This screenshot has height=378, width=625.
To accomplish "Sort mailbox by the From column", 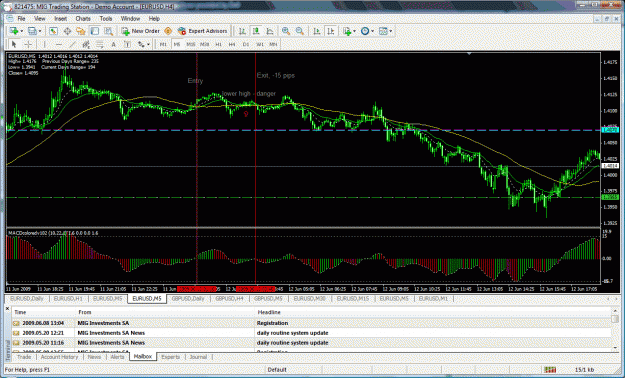I will pyautogui.click(x=165, y=312).
